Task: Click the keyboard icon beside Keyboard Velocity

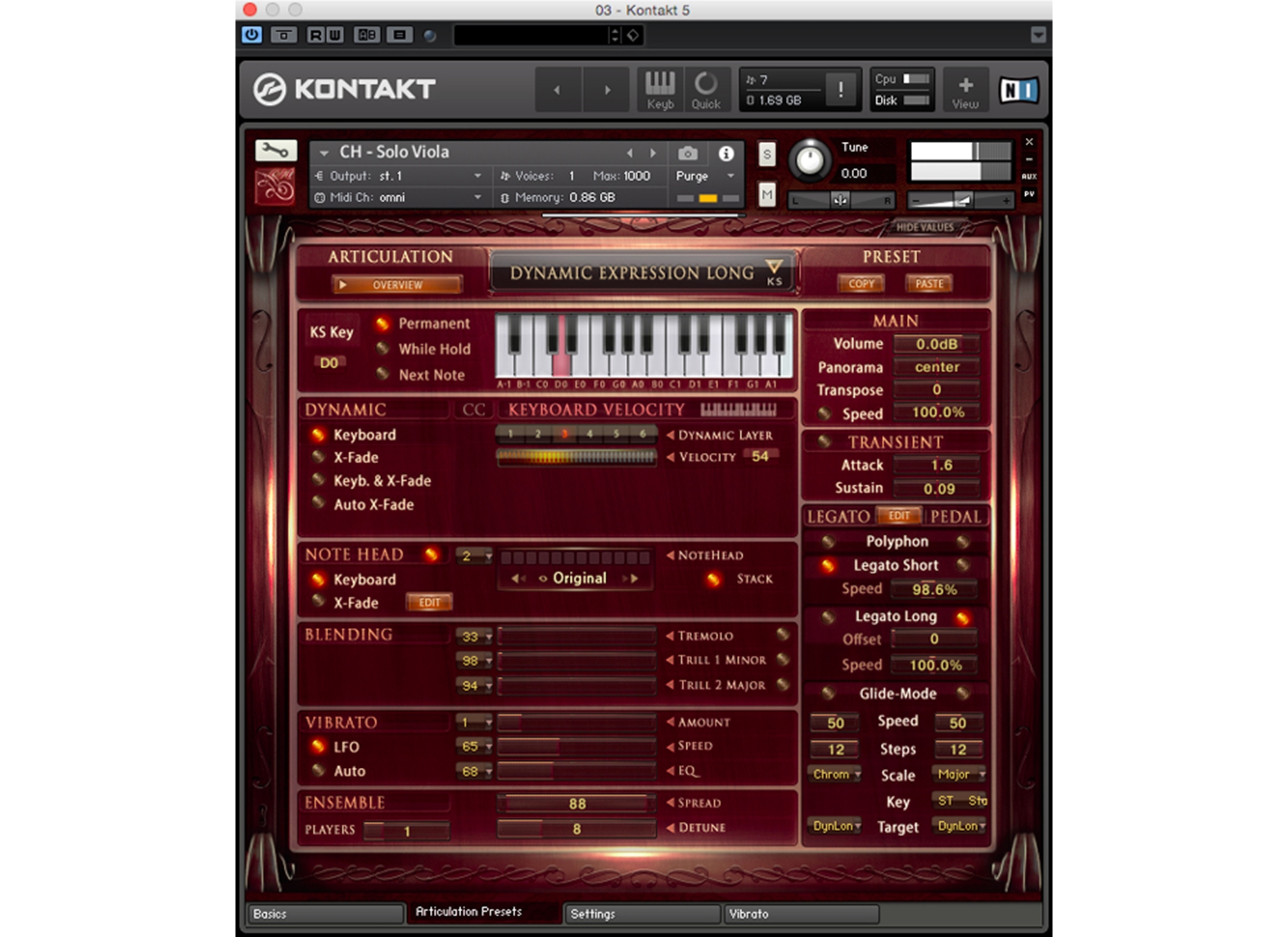Action: click(738, 409)
